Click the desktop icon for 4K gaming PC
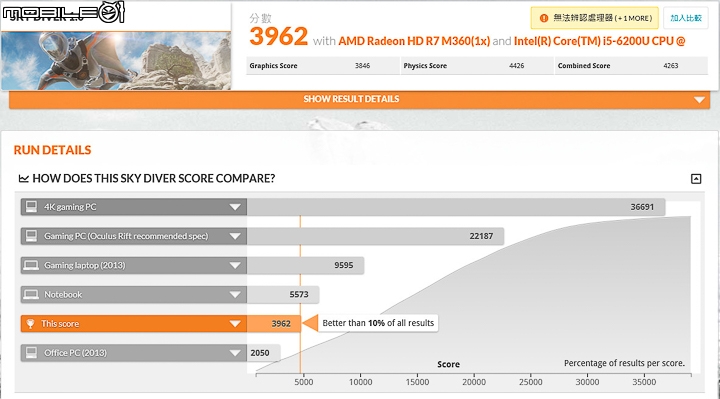The width and height of the screenshot is (720, 399). pos(31,207)
